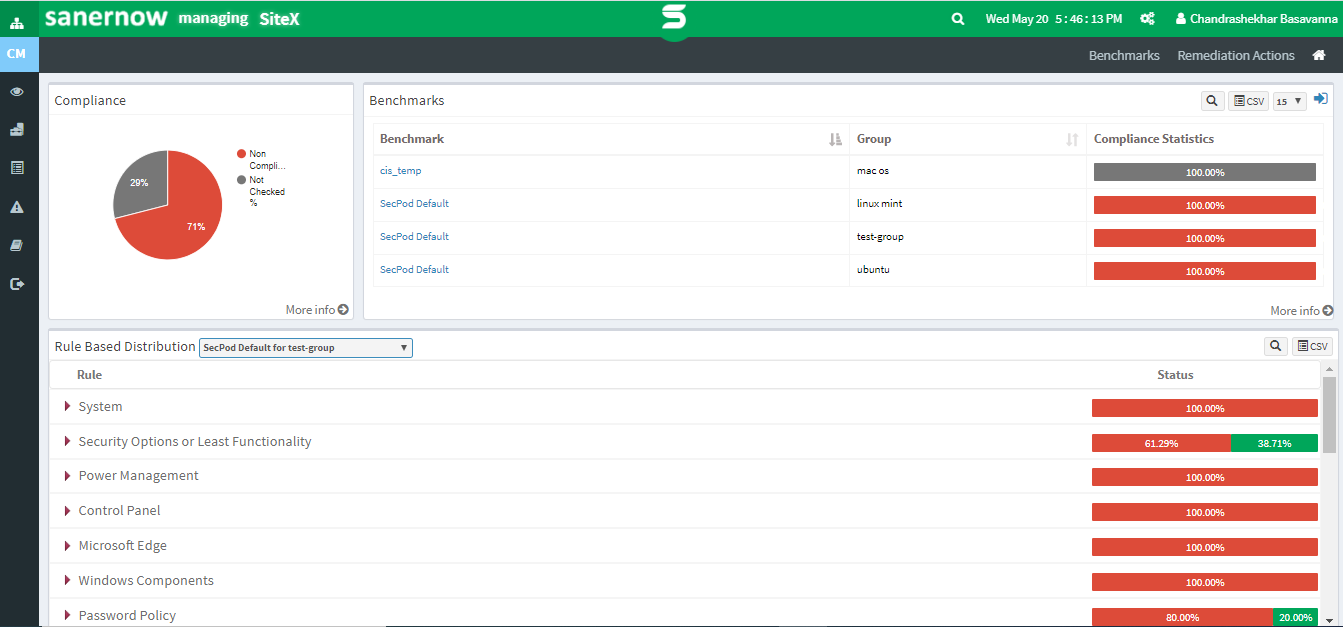Toggle Not Checked legend entry
This screenshot has height=627, width=1343.
coord(261,191)
